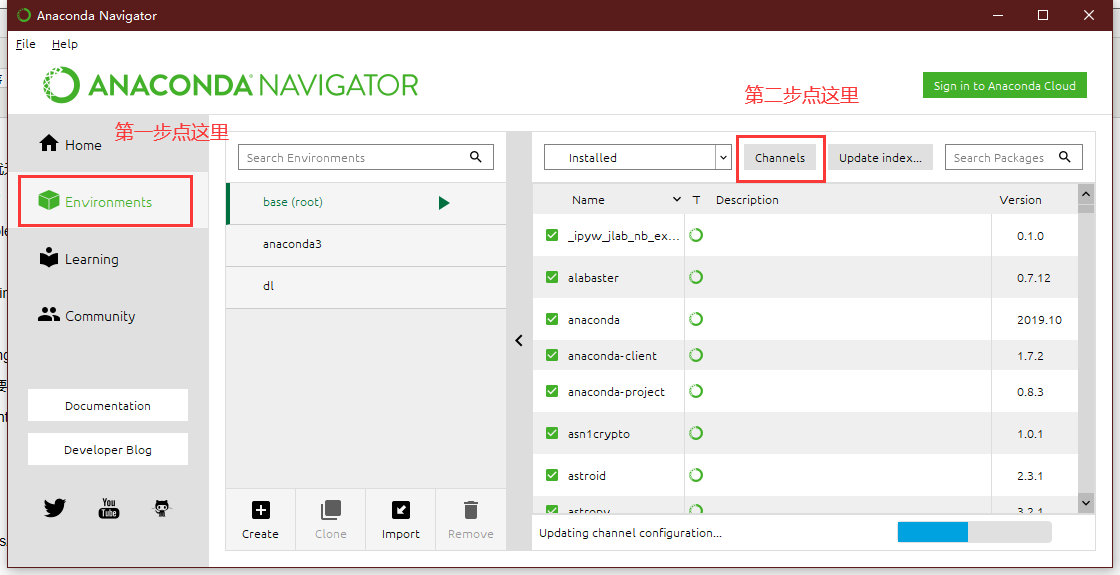Toggle the anaconda-client package checkbox
The width and height of the screenshot is (1120, 575).
[551, 355]
